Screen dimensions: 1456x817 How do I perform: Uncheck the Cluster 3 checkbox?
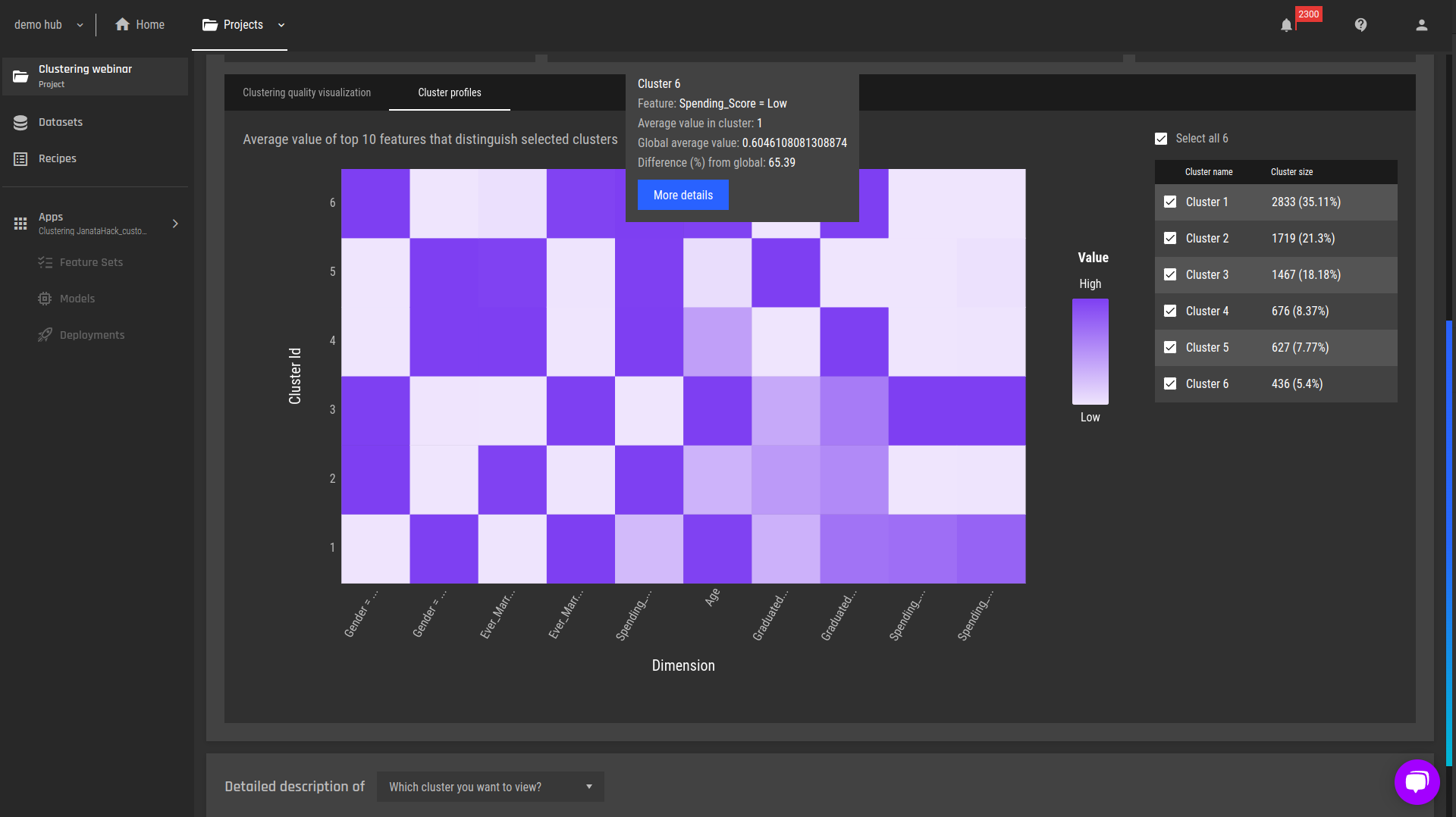click(1170, 274)
